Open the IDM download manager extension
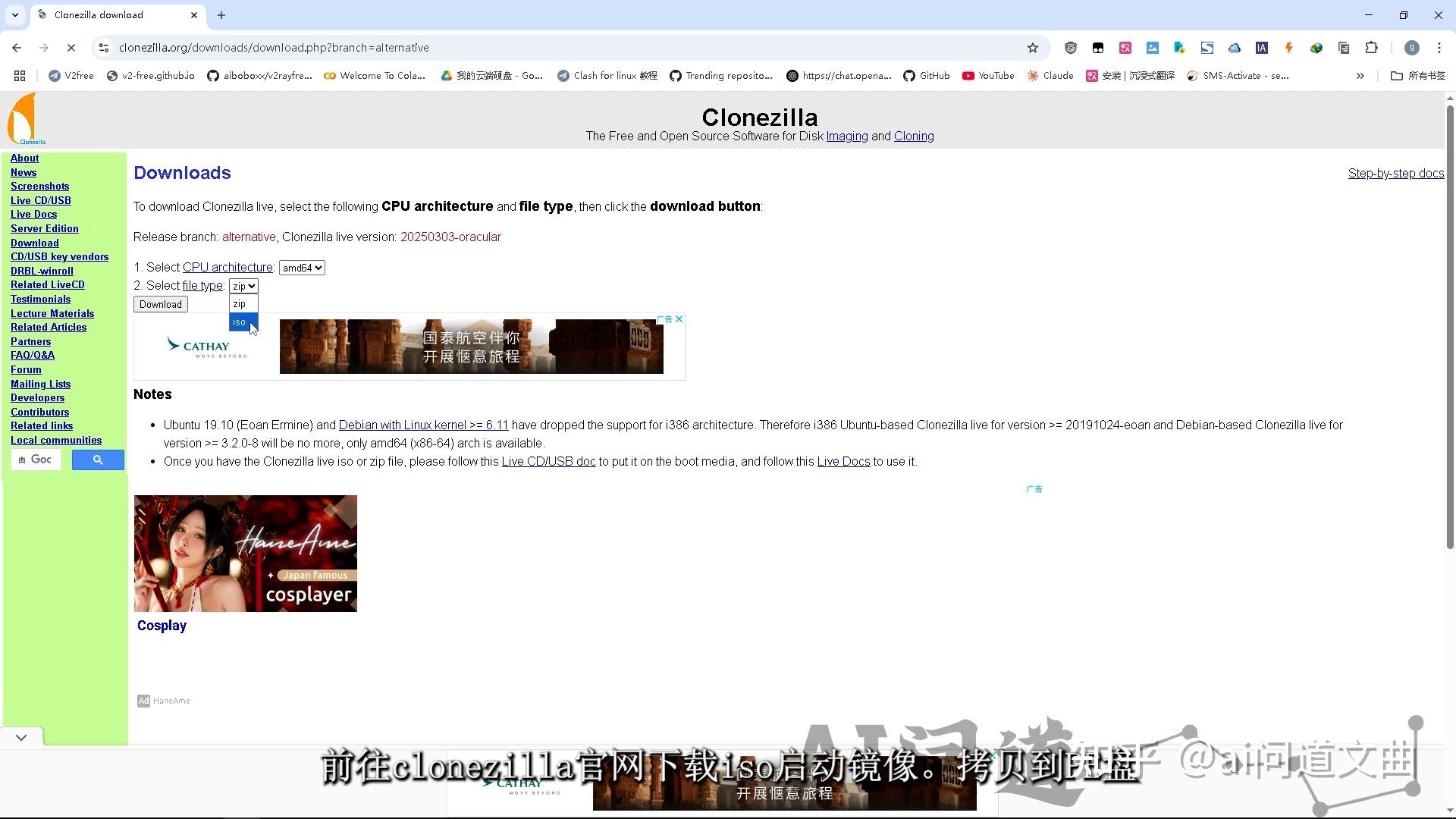This screenshot has width=1456, height=819. coord(1316,47)
